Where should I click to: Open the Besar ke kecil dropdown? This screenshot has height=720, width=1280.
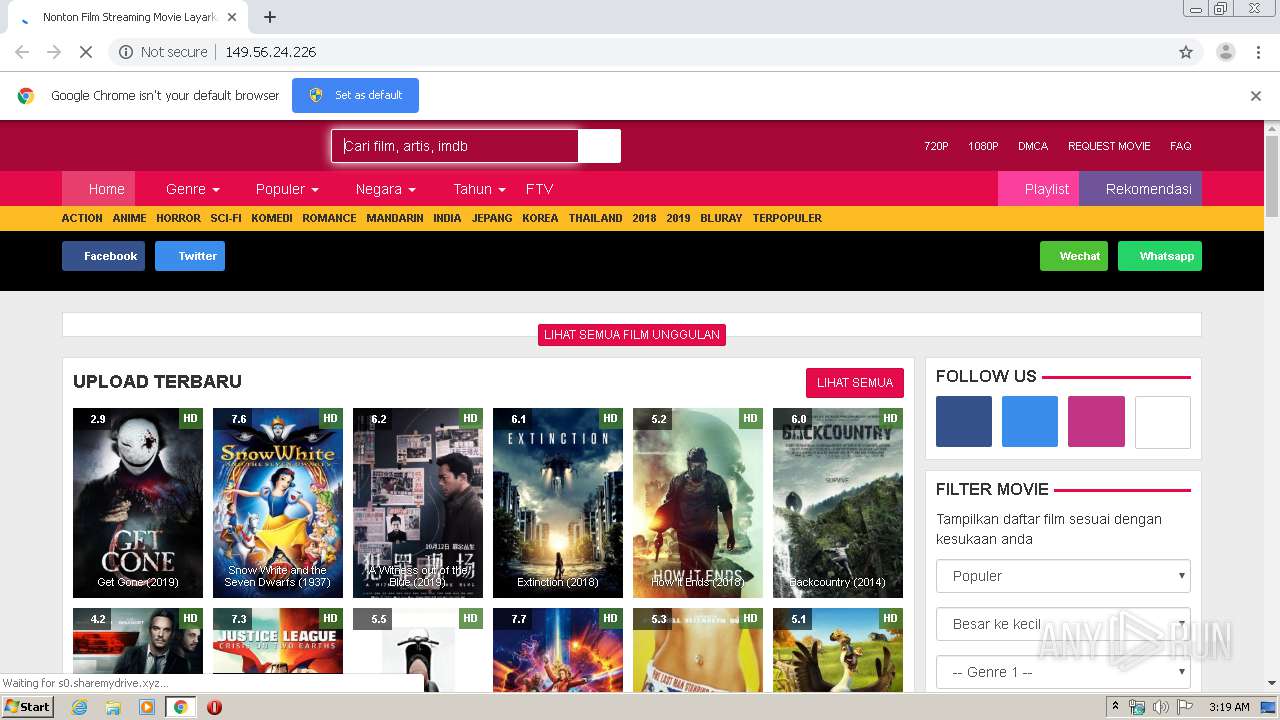[1063, 624]
